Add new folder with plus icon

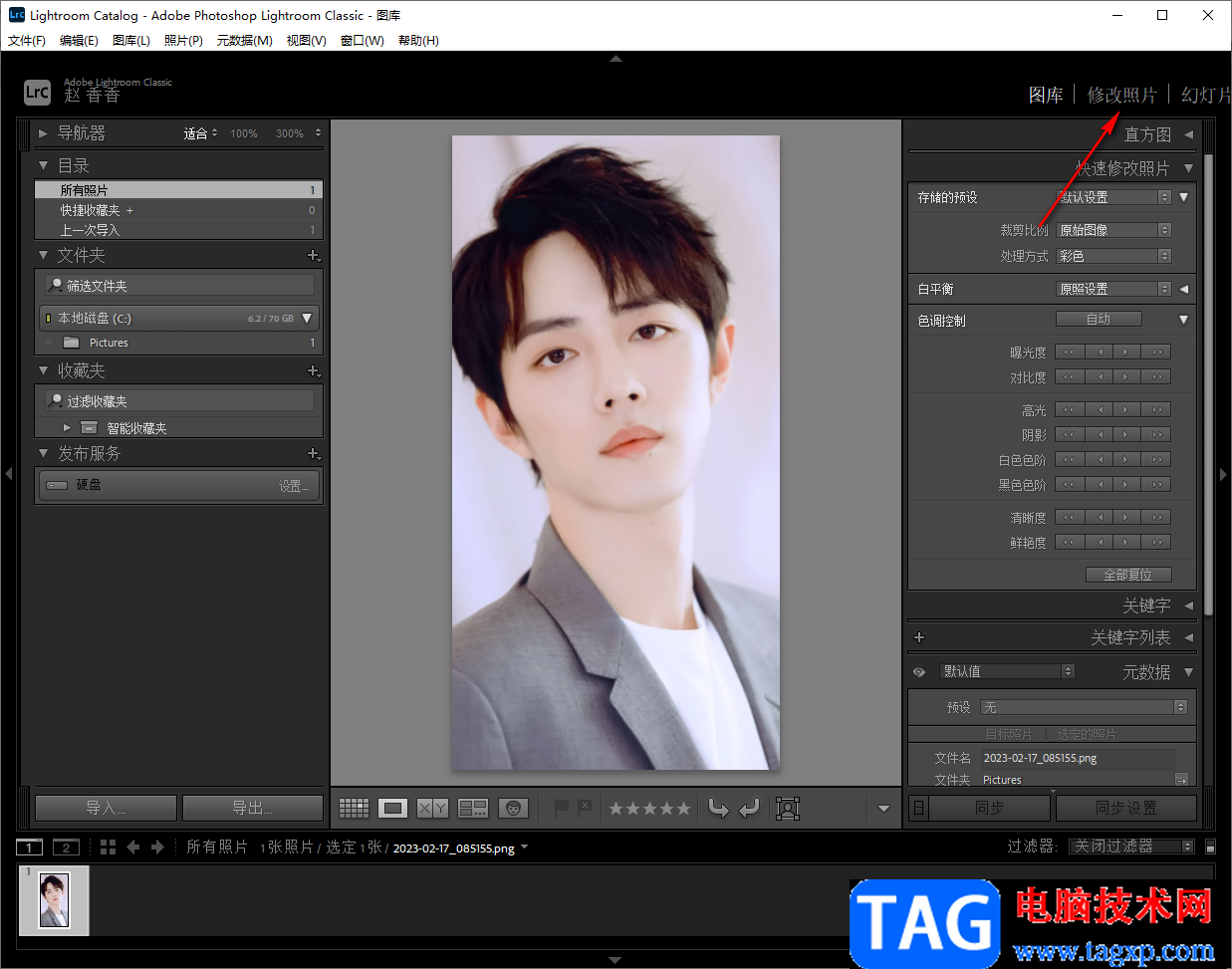[x=314, y=256]
